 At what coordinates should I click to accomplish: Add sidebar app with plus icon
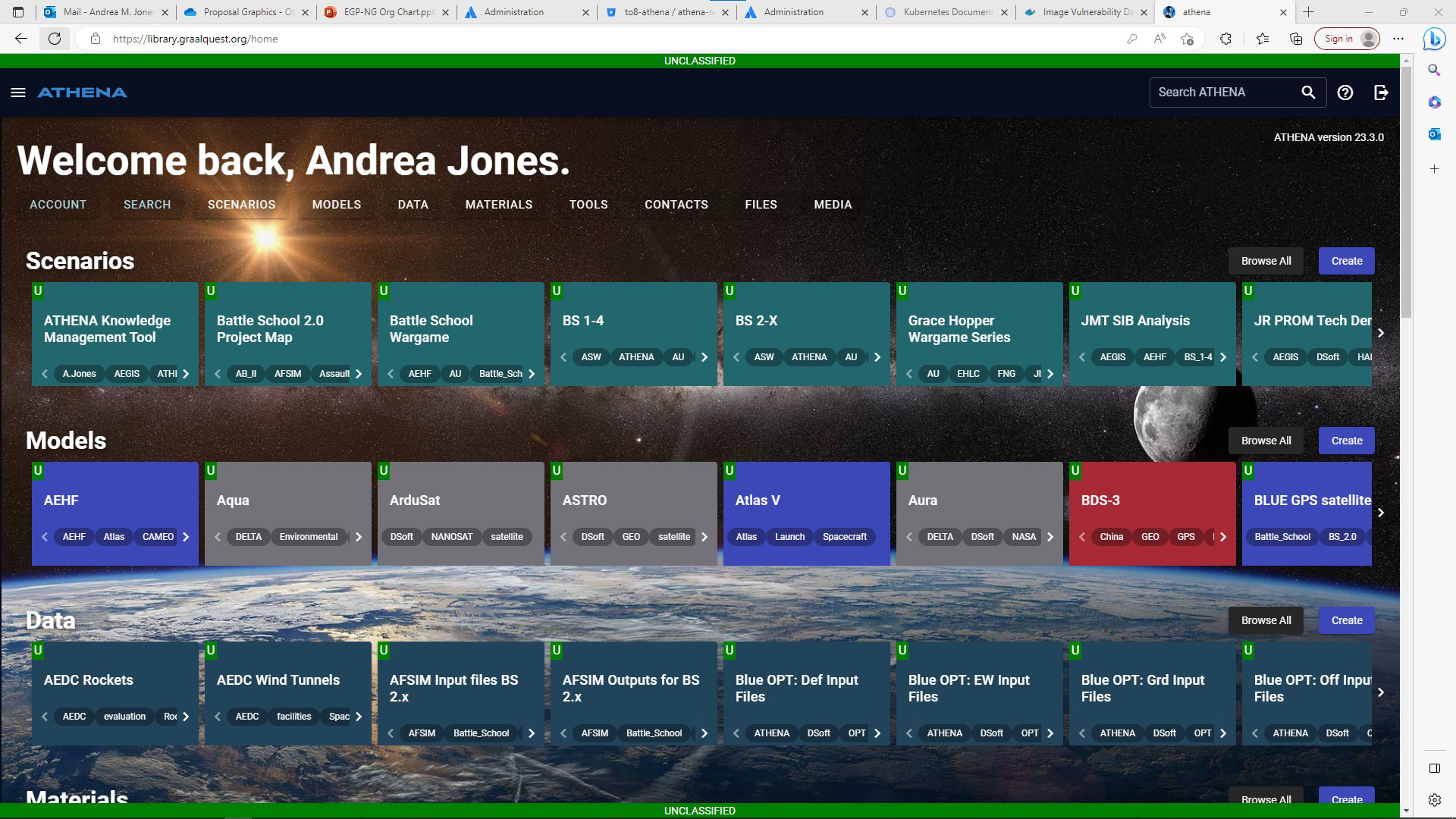pyautogui.click(x=1434, y=168)
